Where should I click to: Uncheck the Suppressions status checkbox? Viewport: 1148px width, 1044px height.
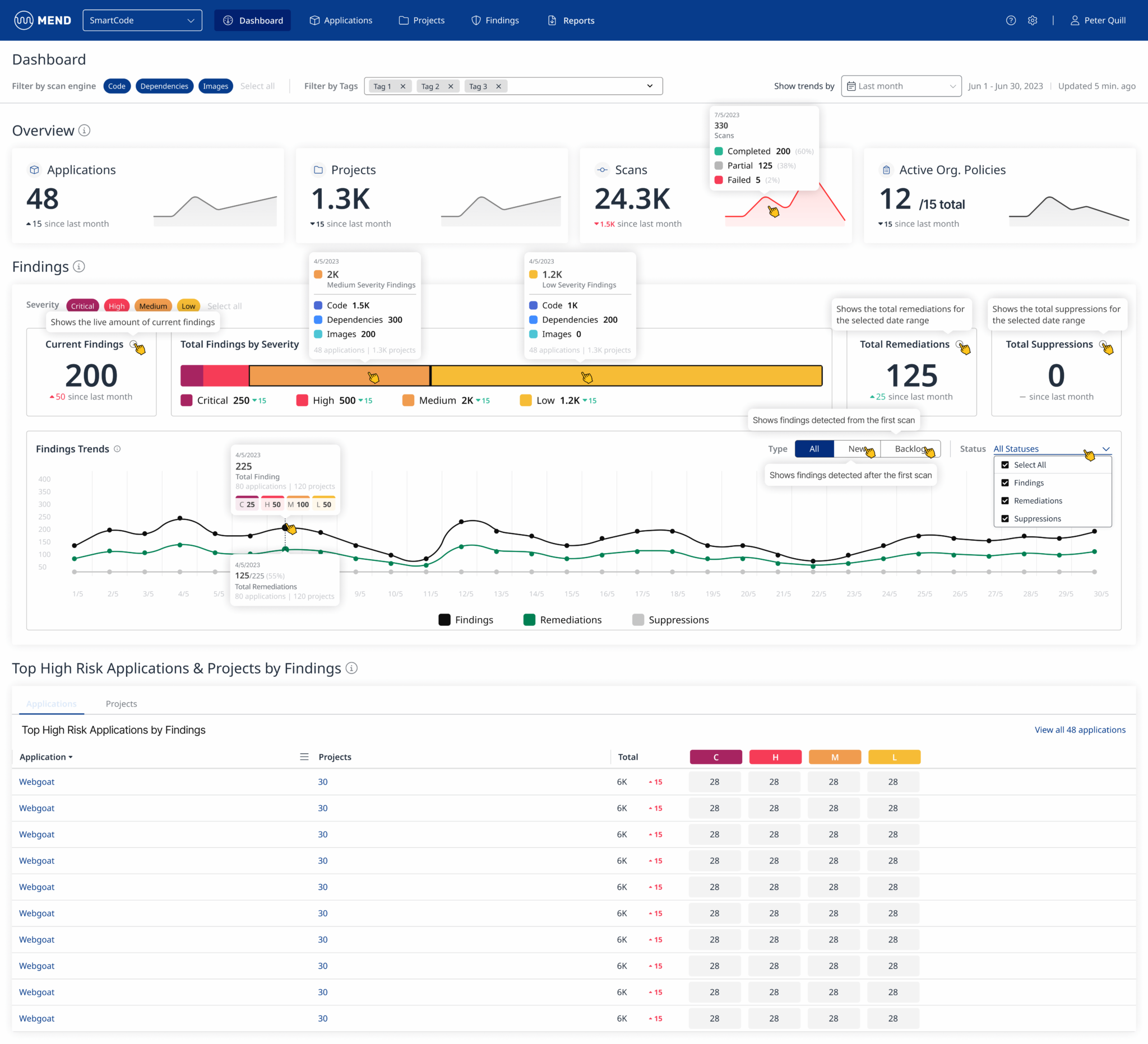click(1005, 518)
